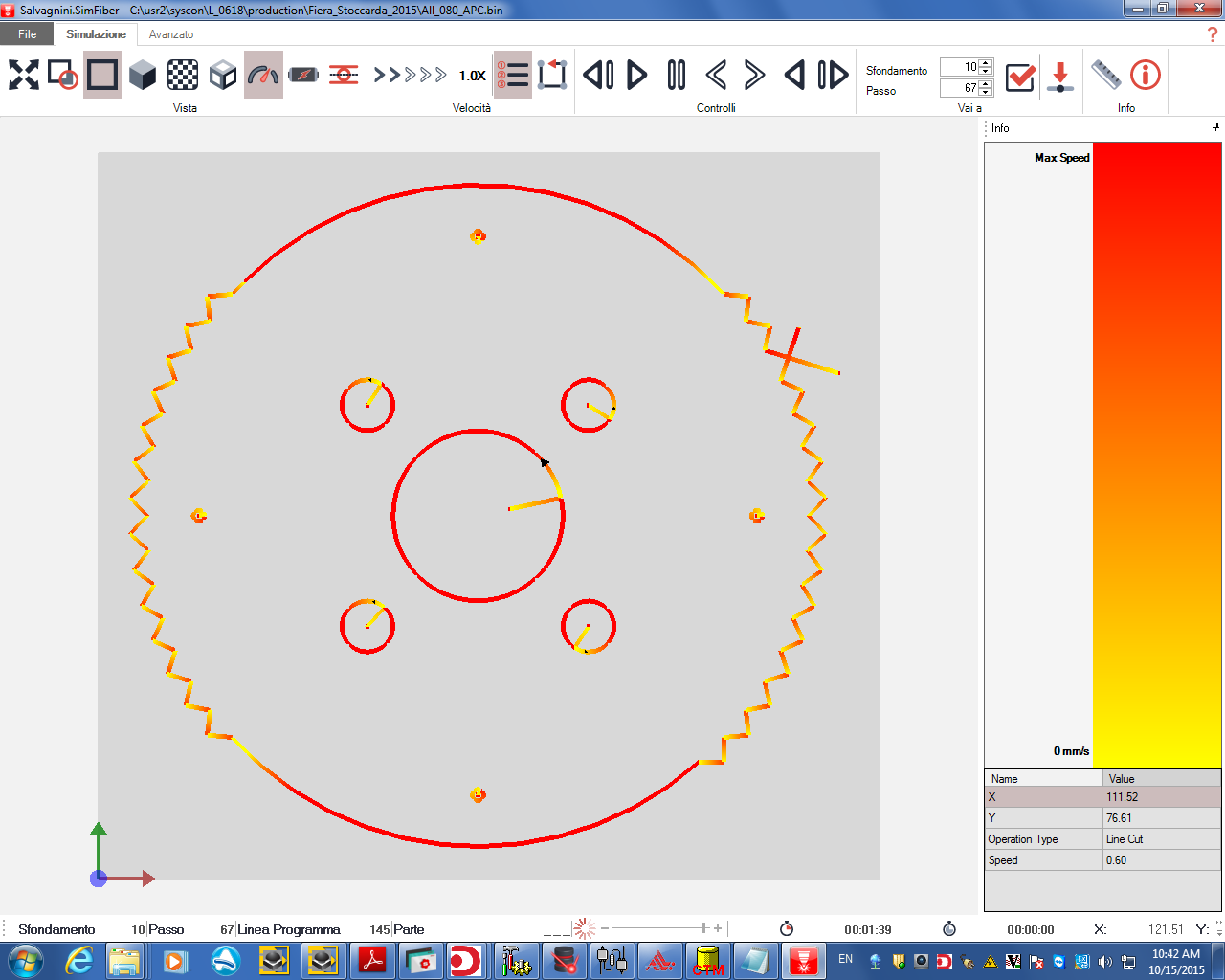The image size is (1225, 980).
Task: Adjust the status bar zoom slider
Action: click(704, 928)
